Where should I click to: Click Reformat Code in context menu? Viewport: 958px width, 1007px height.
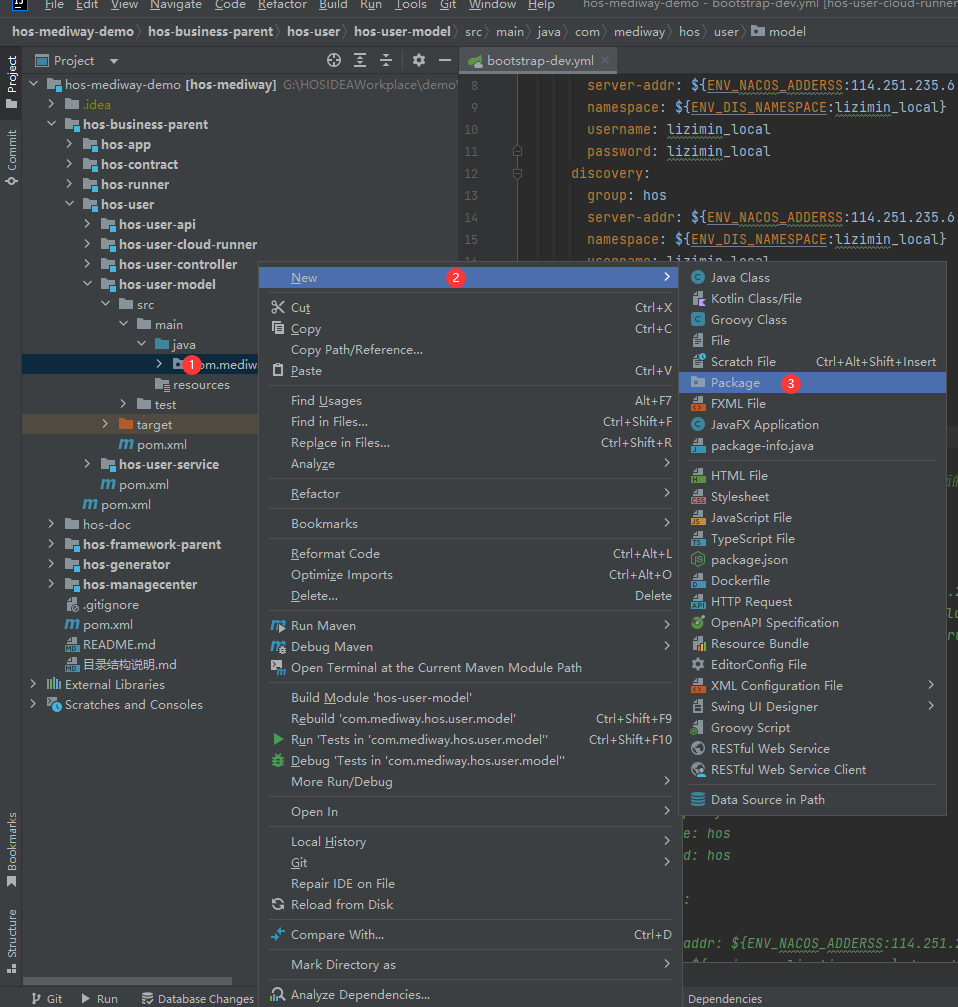tap(335, 554)
